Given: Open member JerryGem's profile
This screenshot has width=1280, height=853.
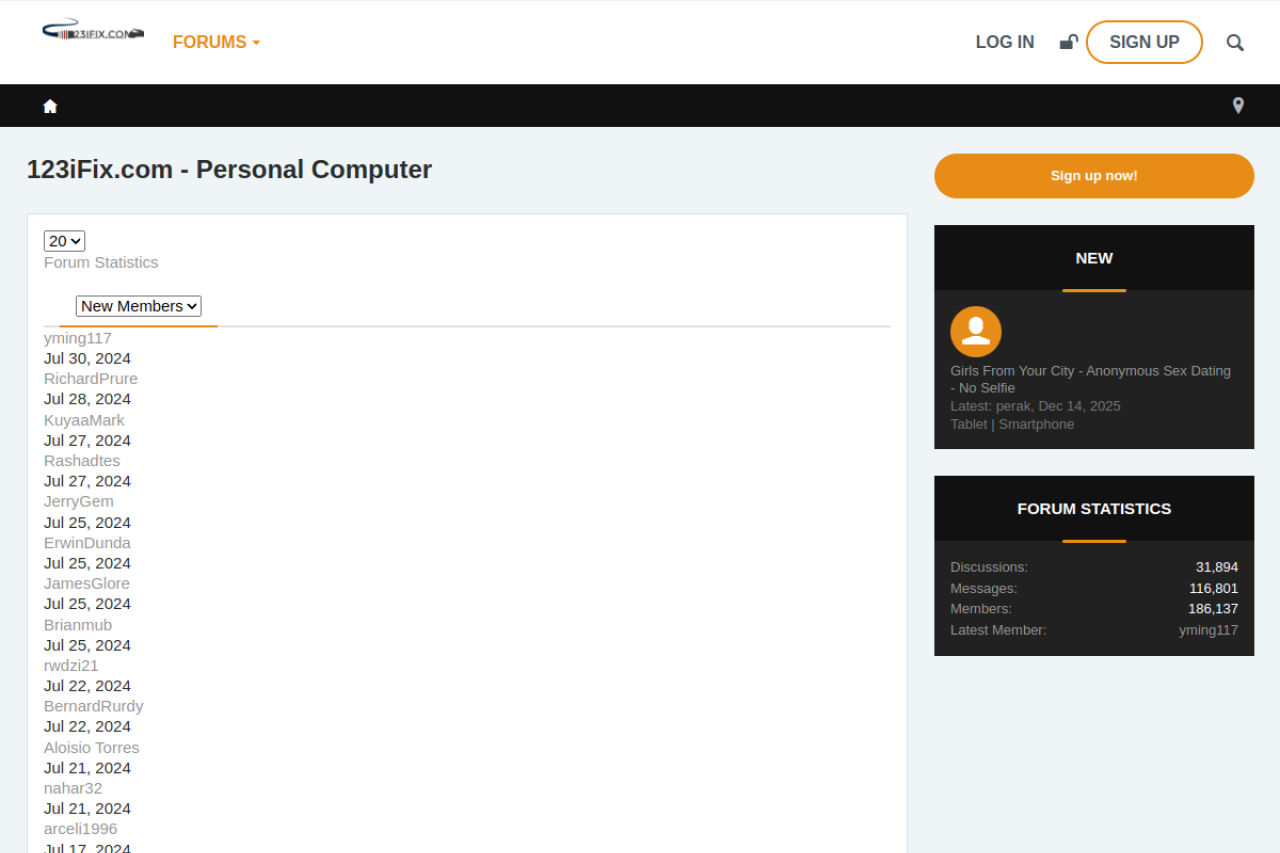Looking at the screenshot, I should [x=79, y=501].
